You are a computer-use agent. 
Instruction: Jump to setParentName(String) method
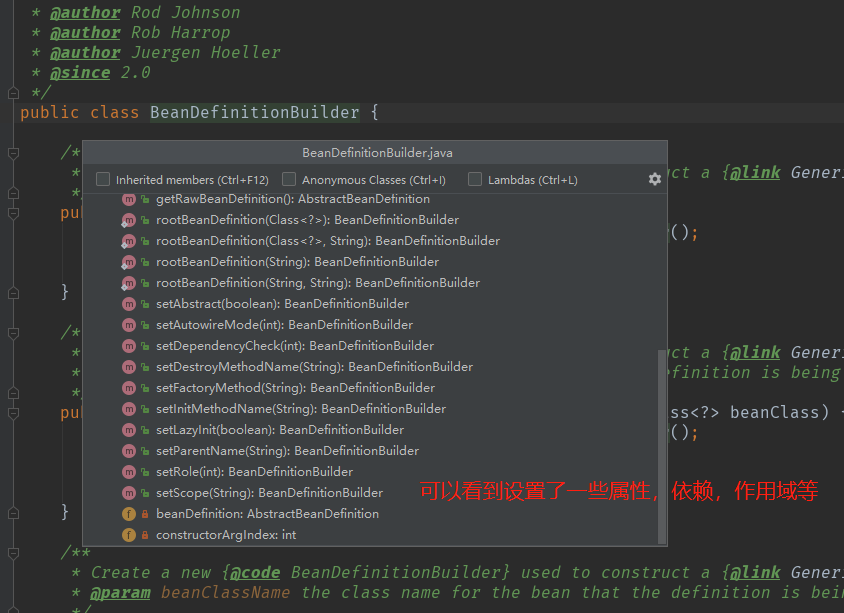[287, 451]
